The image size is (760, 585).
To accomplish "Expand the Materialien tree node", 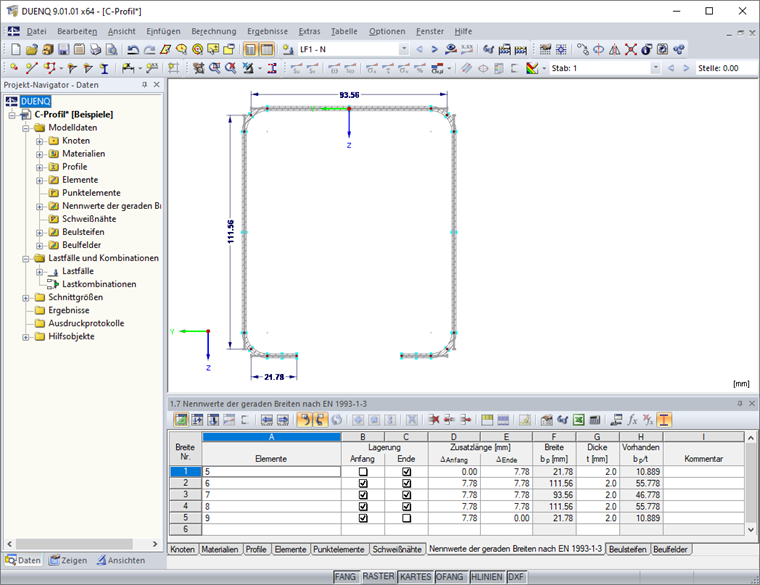I will pyautogui.click(x=40, y=155).
